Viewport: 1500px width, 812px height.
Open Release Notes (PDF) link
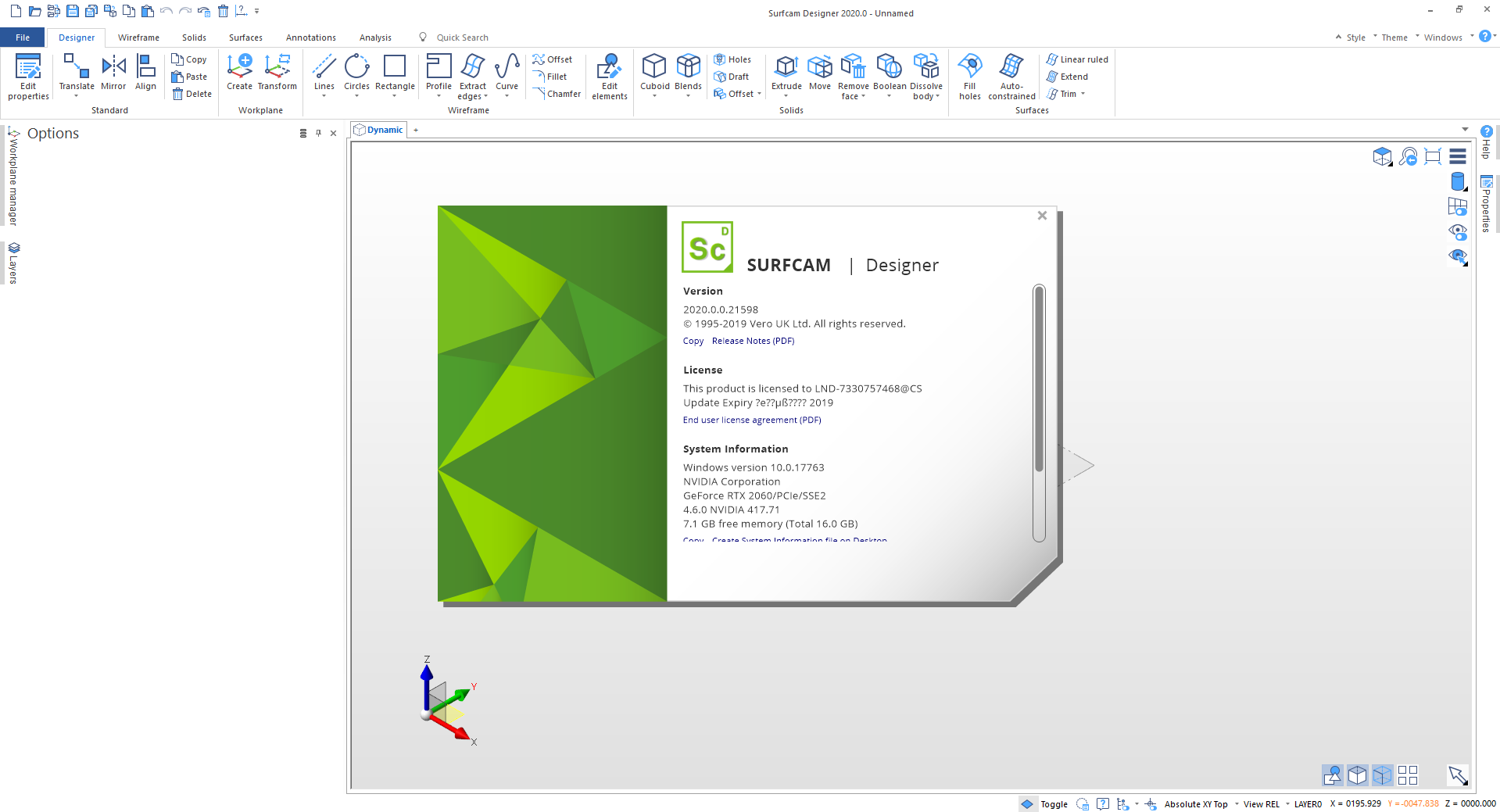click(753, 341)
